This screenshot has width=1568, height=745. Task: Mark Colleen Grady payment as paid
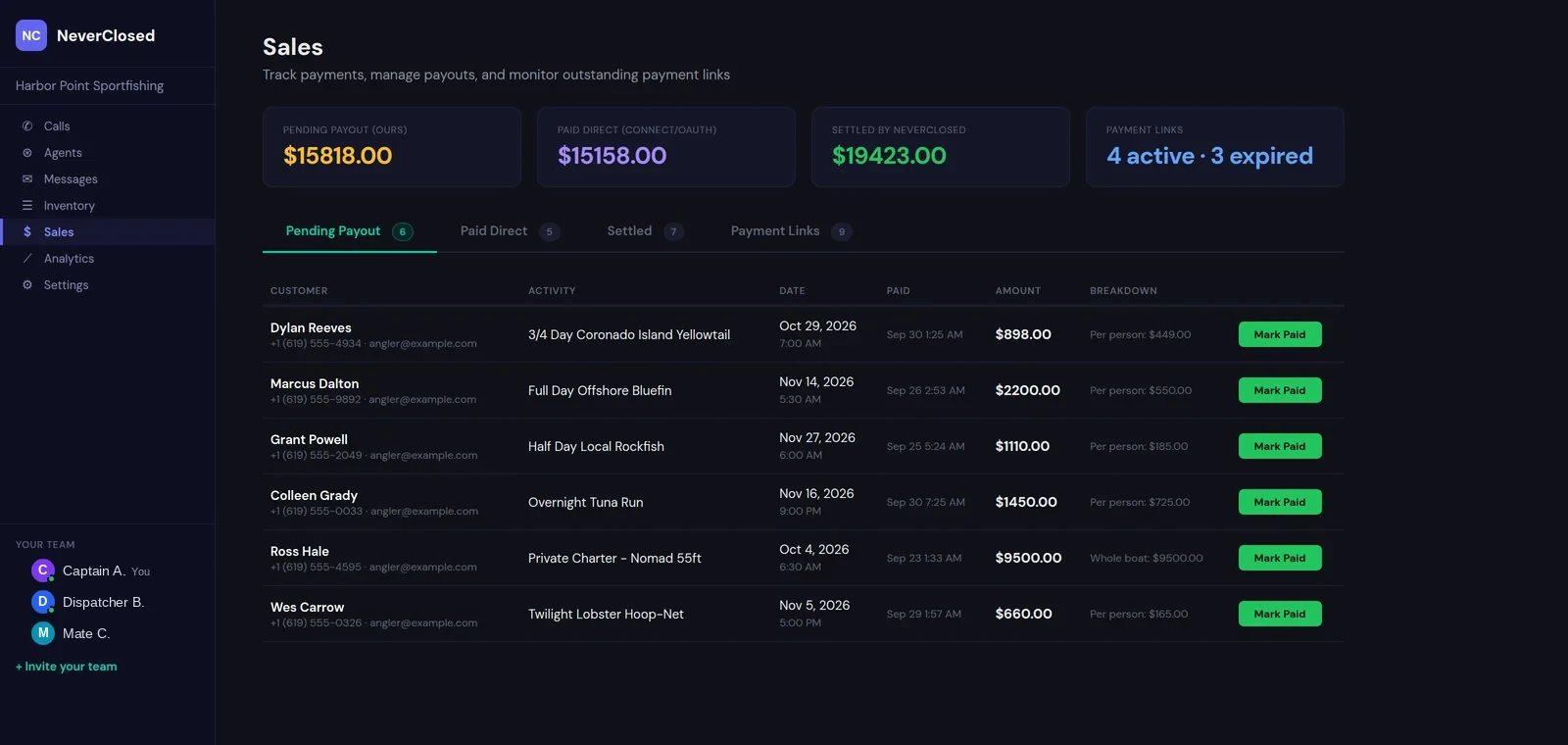tap(1280, 502)
